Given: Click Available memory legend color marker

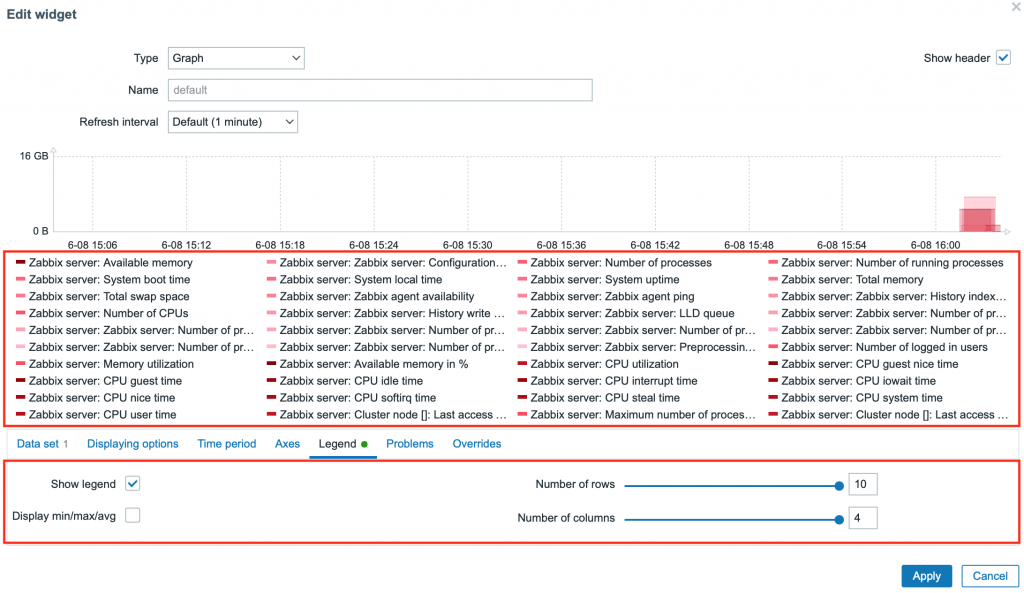Looking at the screenshot, I should [21, 263].
